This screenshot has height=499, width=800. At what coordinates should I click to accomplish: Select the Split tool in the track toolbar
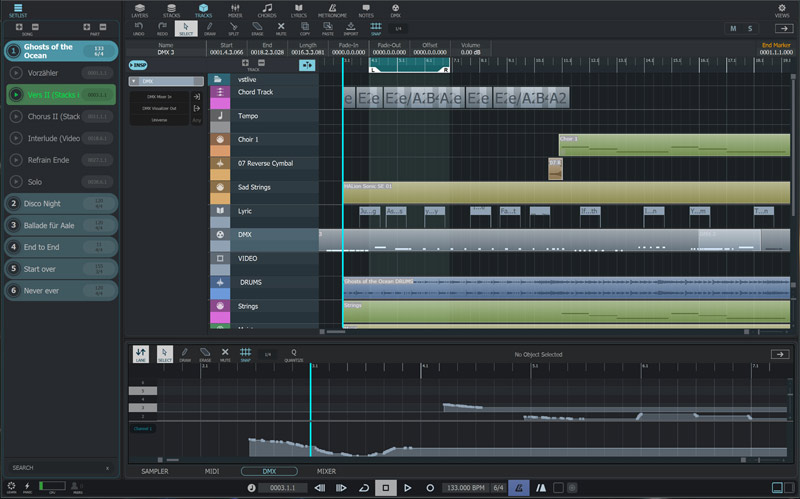click(233, 29)
